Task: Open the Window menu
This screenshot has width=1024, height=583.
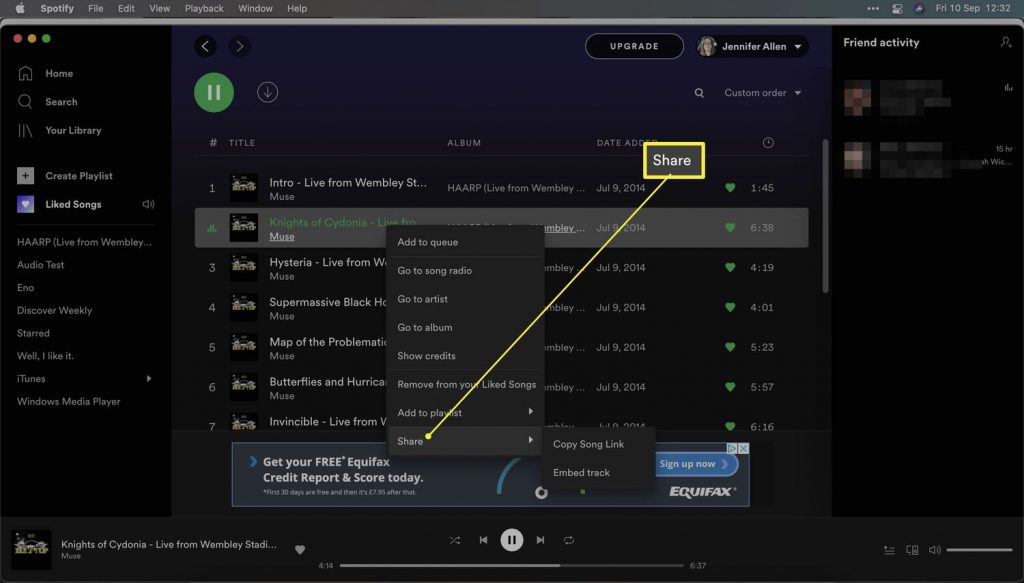Action: [x=255, y=8]
